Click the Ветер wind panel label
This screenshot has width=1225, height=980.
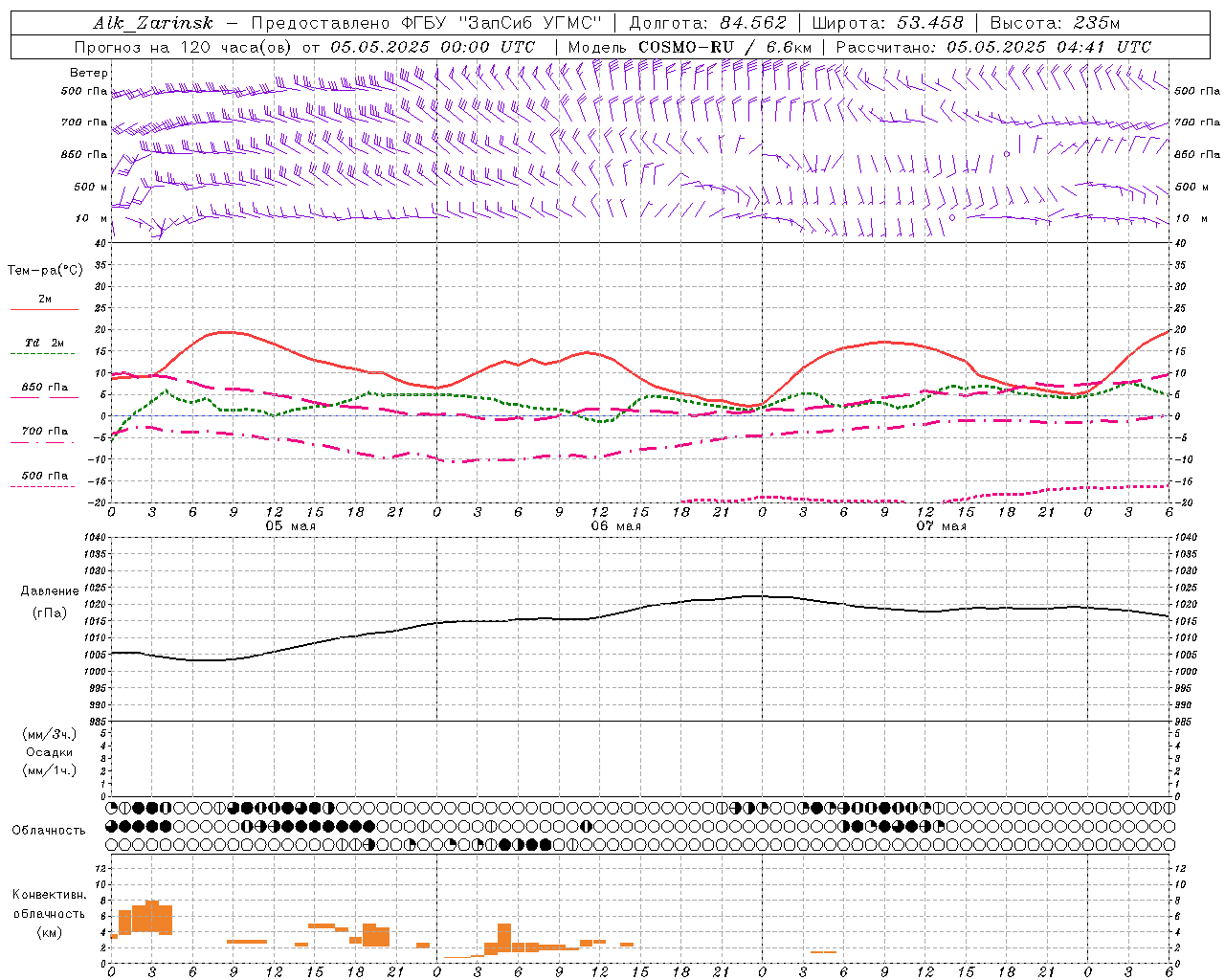tap(89, 73)
